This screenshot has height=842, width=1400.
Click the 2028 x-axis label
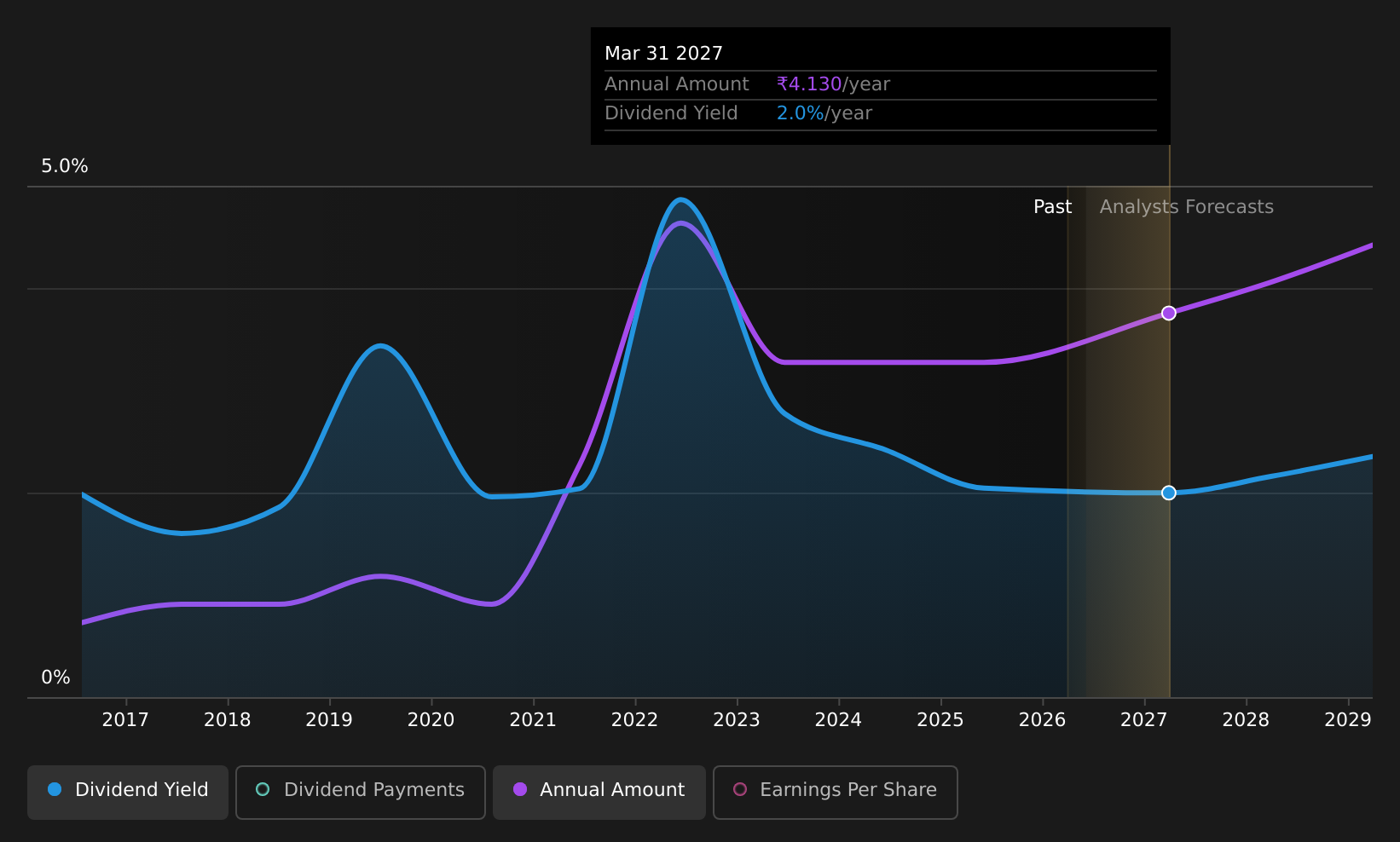[1247, 720]
